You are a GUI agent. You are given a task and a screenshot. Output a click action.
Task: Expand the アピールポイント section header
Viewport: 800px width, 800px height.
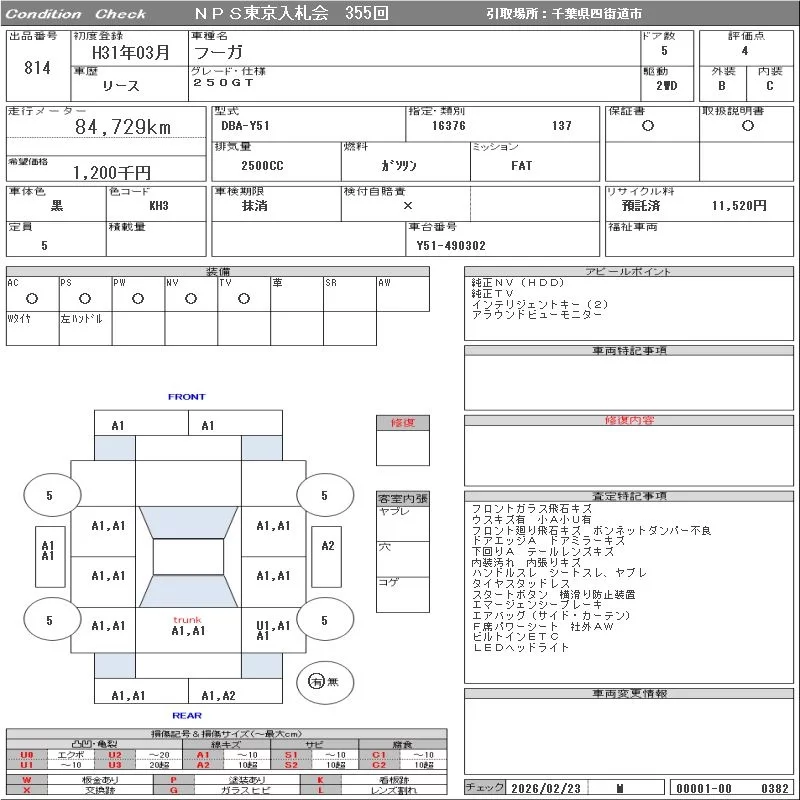(x=628, y=271)
